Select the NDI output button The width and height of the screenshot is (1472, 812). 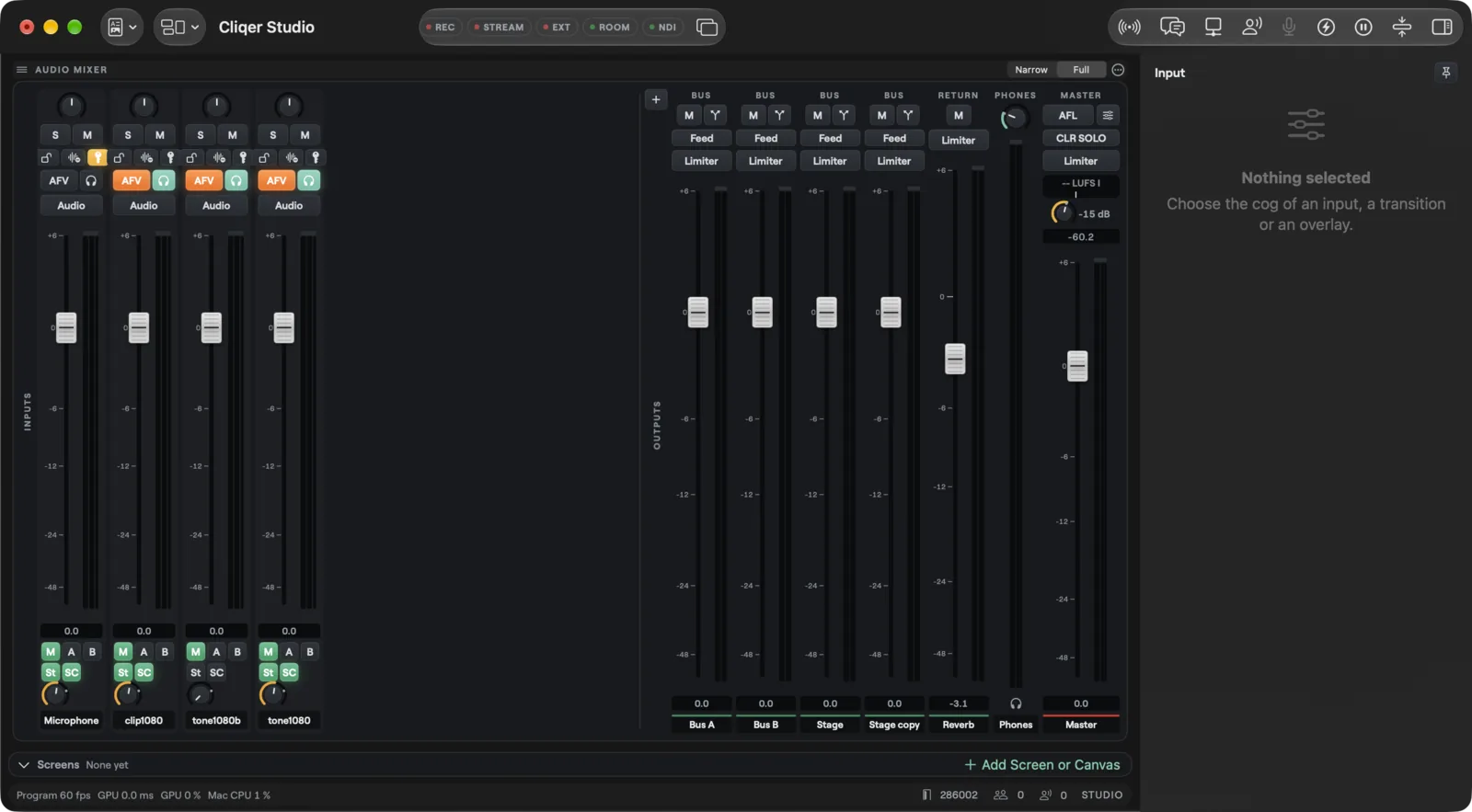(x=662, y=28)
